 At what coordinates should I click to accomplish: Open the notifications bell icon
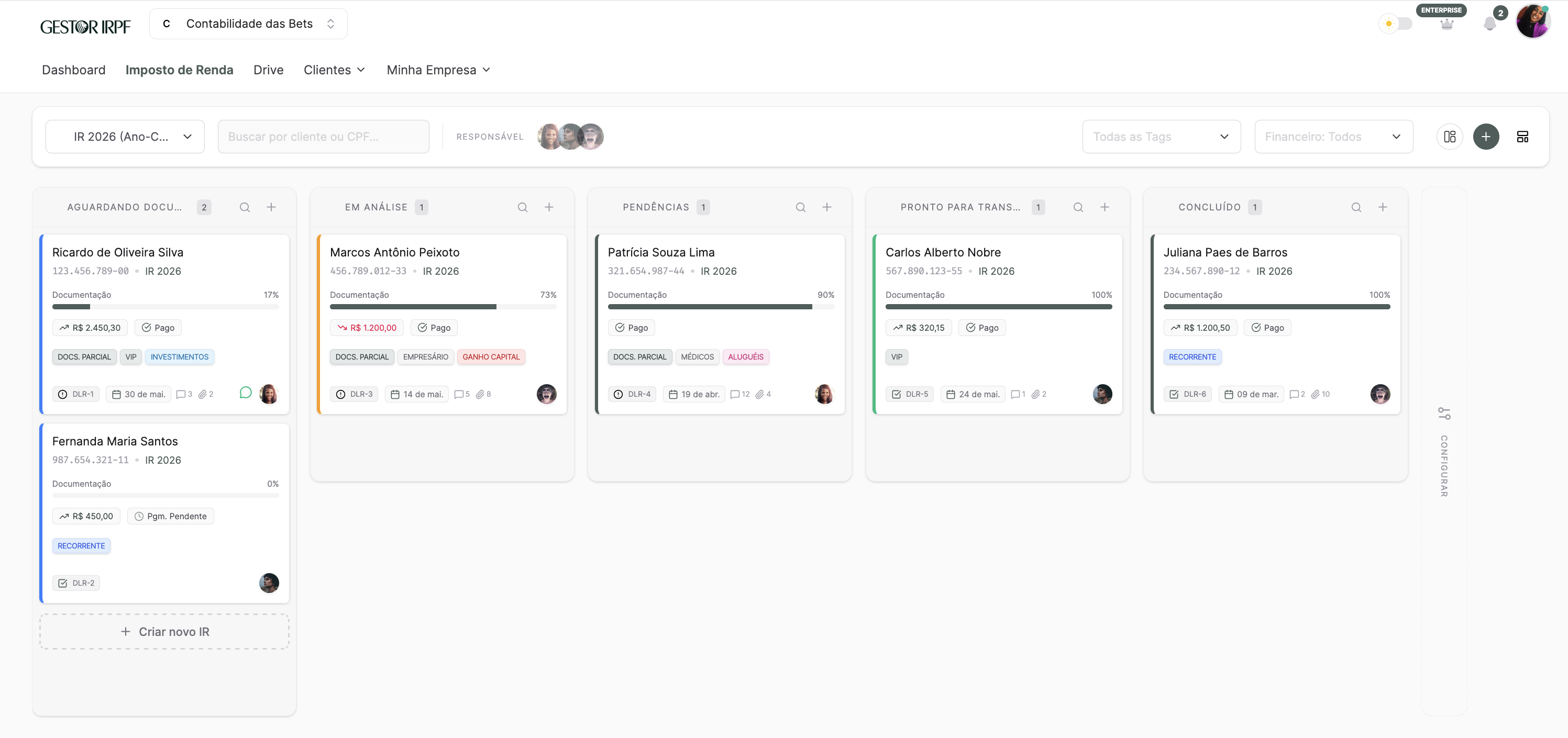(x=1489, y=24)
